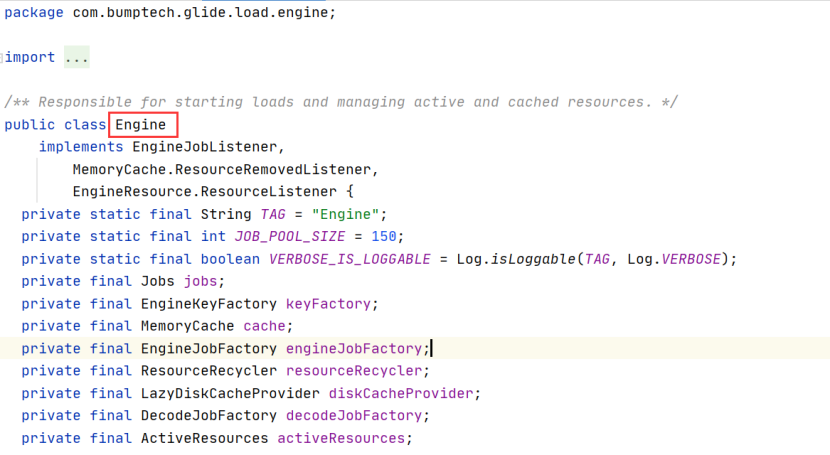Click the Log.isLoggable method call
This screenshot has width=830, height=455.
click(516, 259)
